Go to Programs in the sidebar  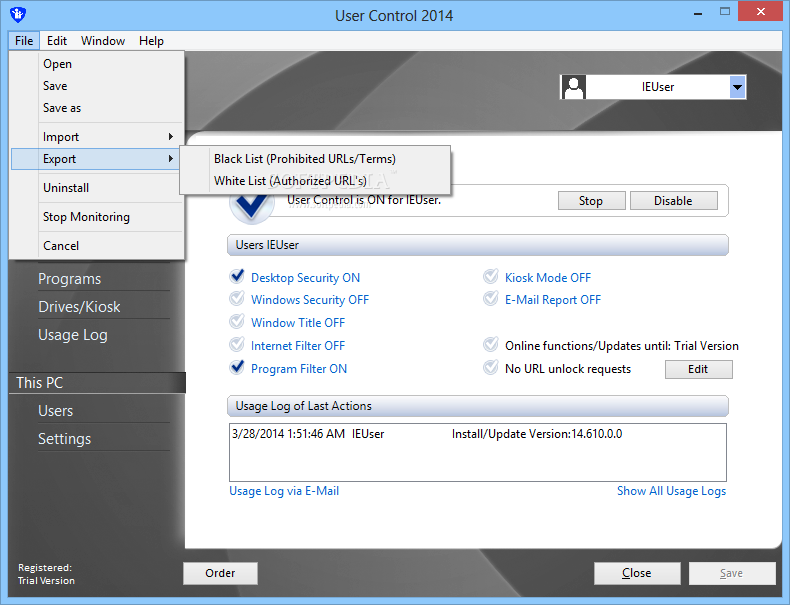pos(70,279)
